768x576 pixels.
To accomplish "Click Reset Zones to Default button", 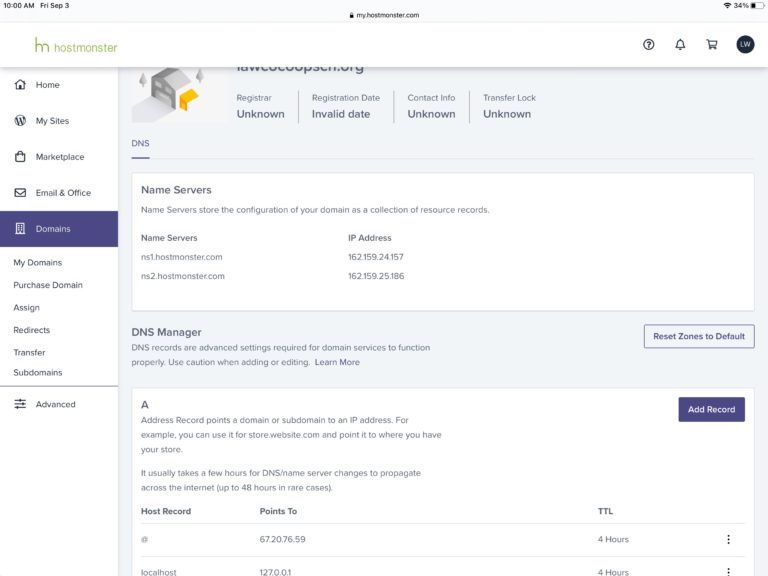I will 699,336.
